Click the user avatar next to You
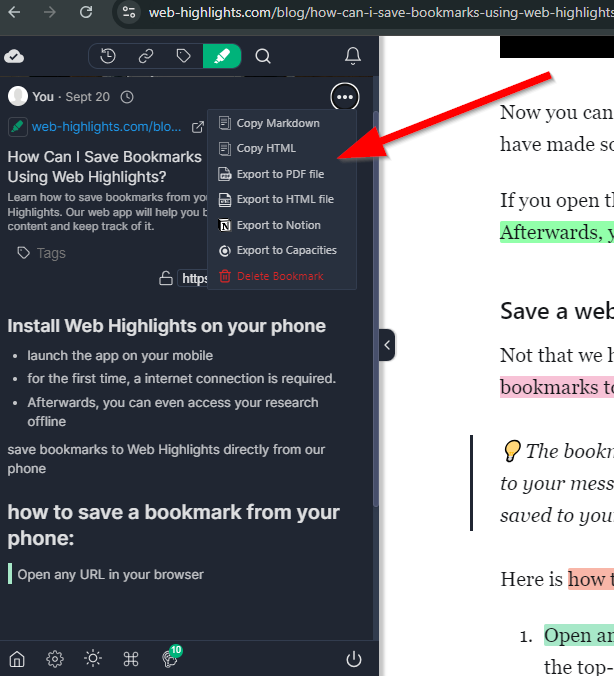Viewport: 614px width, 676px height. (18, 96)
